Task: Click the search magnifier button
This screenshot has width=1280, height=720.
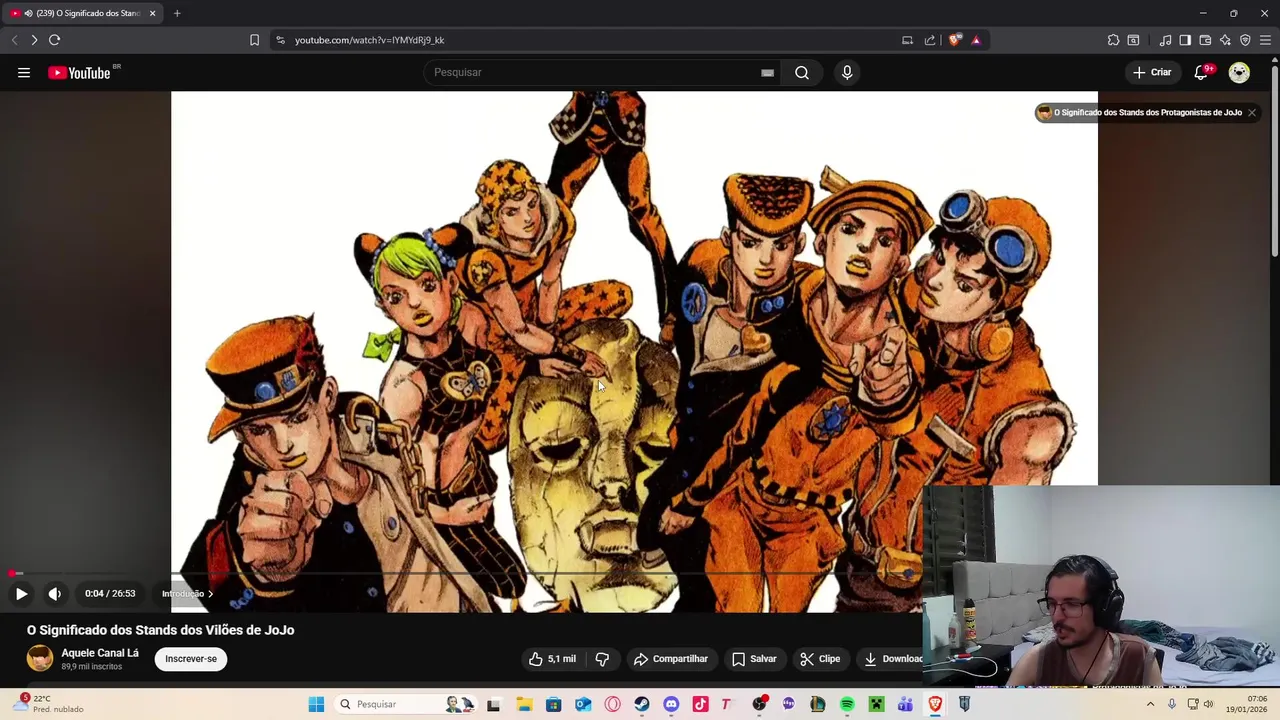Action: point(802,72)
